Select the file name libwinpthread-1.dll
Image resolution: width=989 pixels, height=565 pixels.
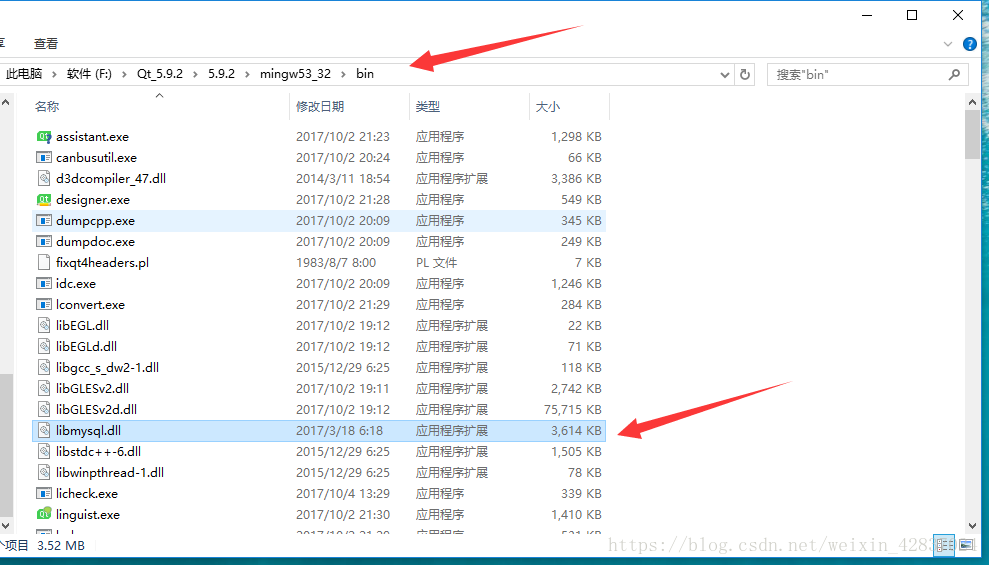coord(110,472)
